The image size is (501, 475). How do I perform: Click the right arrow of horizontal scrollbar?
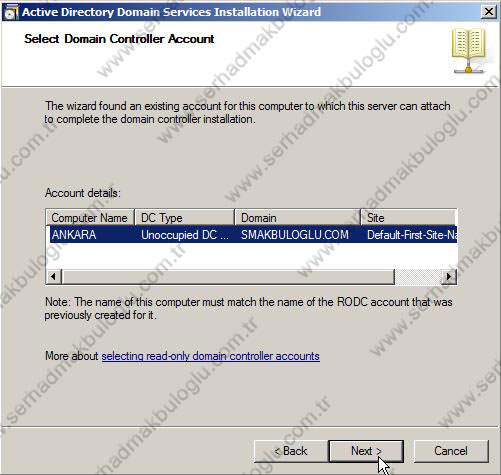coord(449,277)
